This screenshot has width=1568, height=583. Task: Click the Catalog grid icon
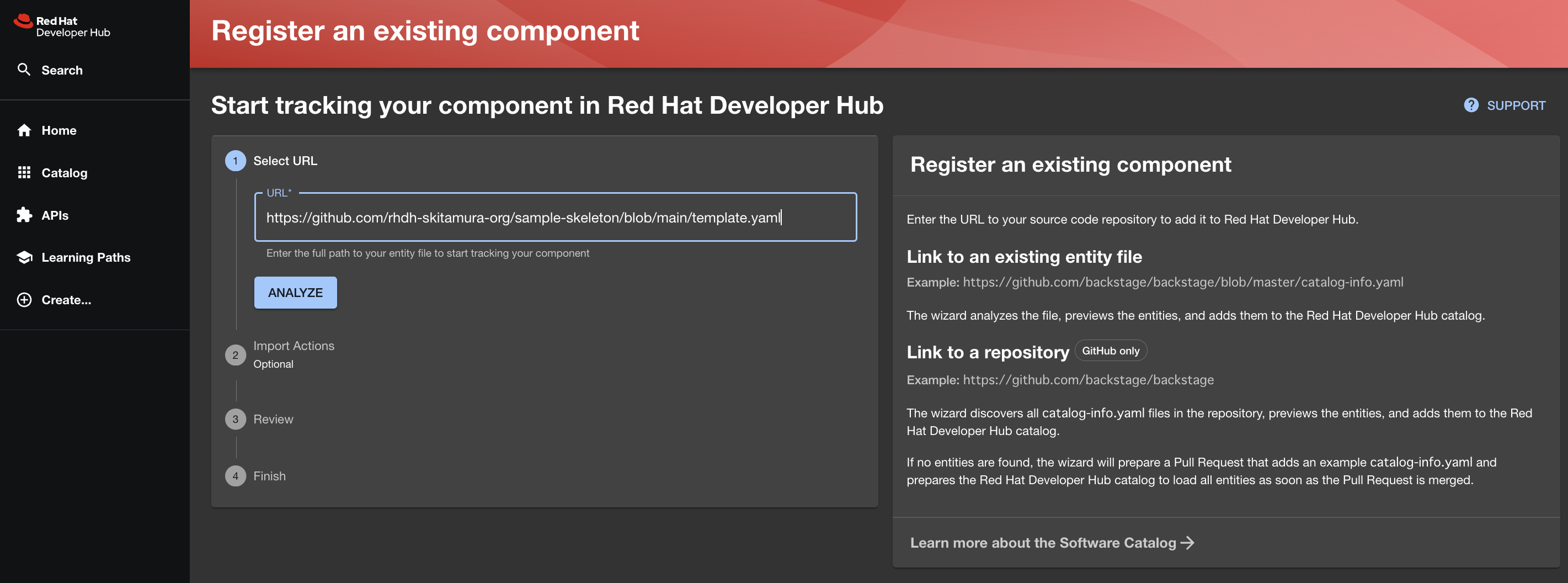pos(24,172)
